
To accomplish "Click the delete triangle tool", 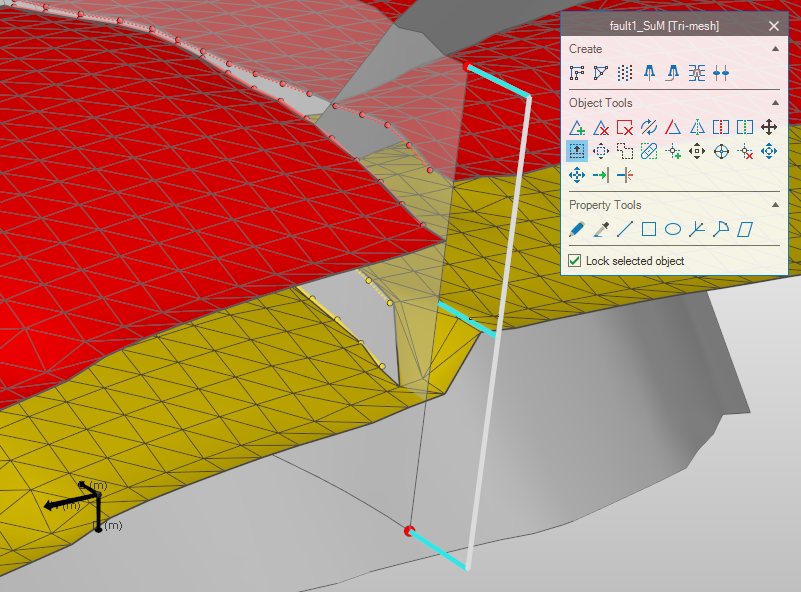I will tap(601, 127).
